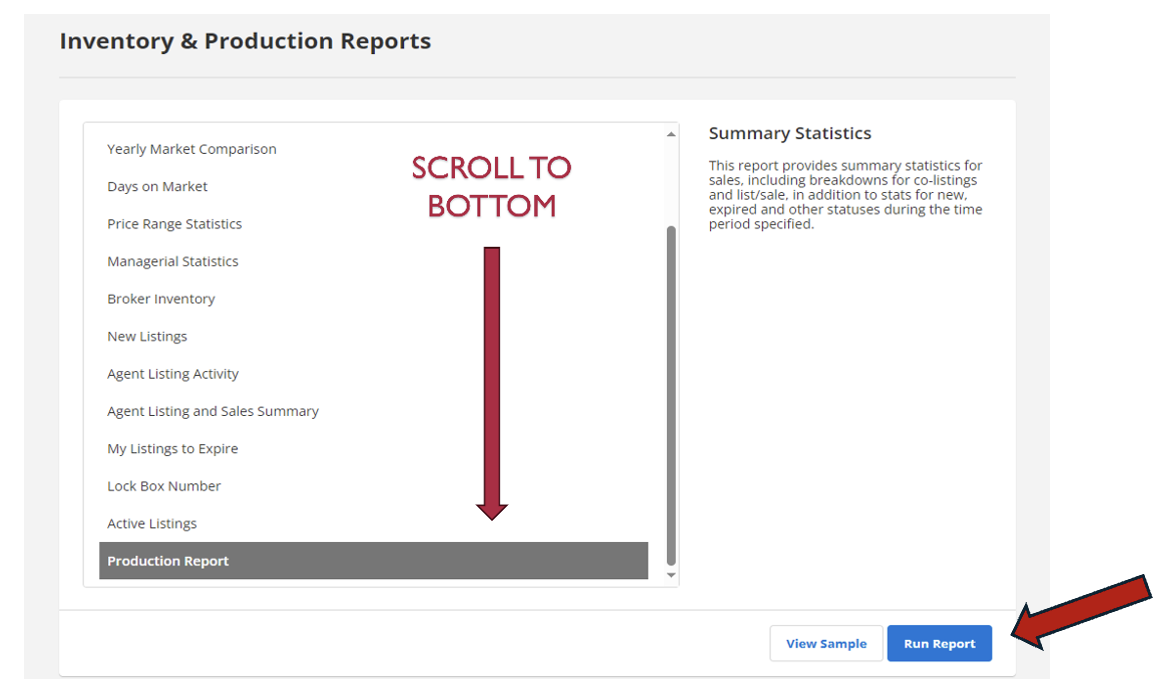This screenshot has height=698, width=1174.
Task: Click the Summary Statistics heading
Action: [x=790, y=134]
